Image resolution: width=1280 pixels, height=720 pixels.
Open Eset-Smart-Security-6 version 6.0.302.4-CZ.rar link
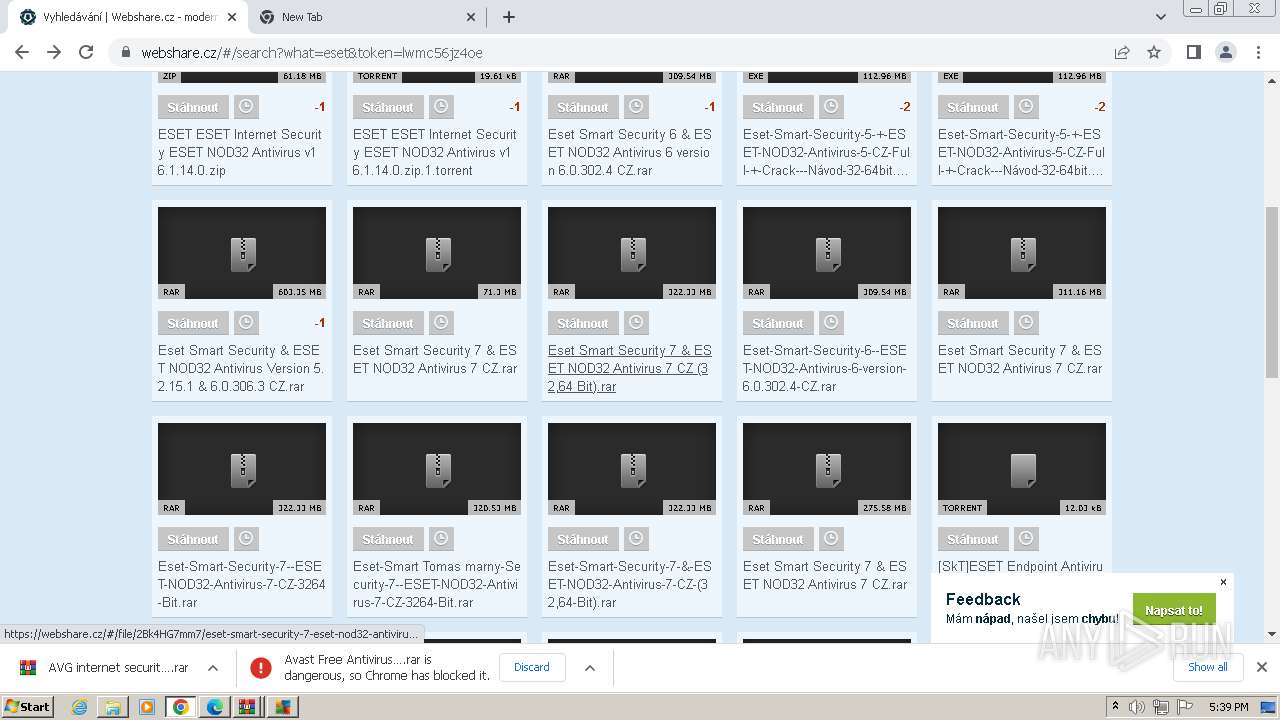[x=825, y=368]
